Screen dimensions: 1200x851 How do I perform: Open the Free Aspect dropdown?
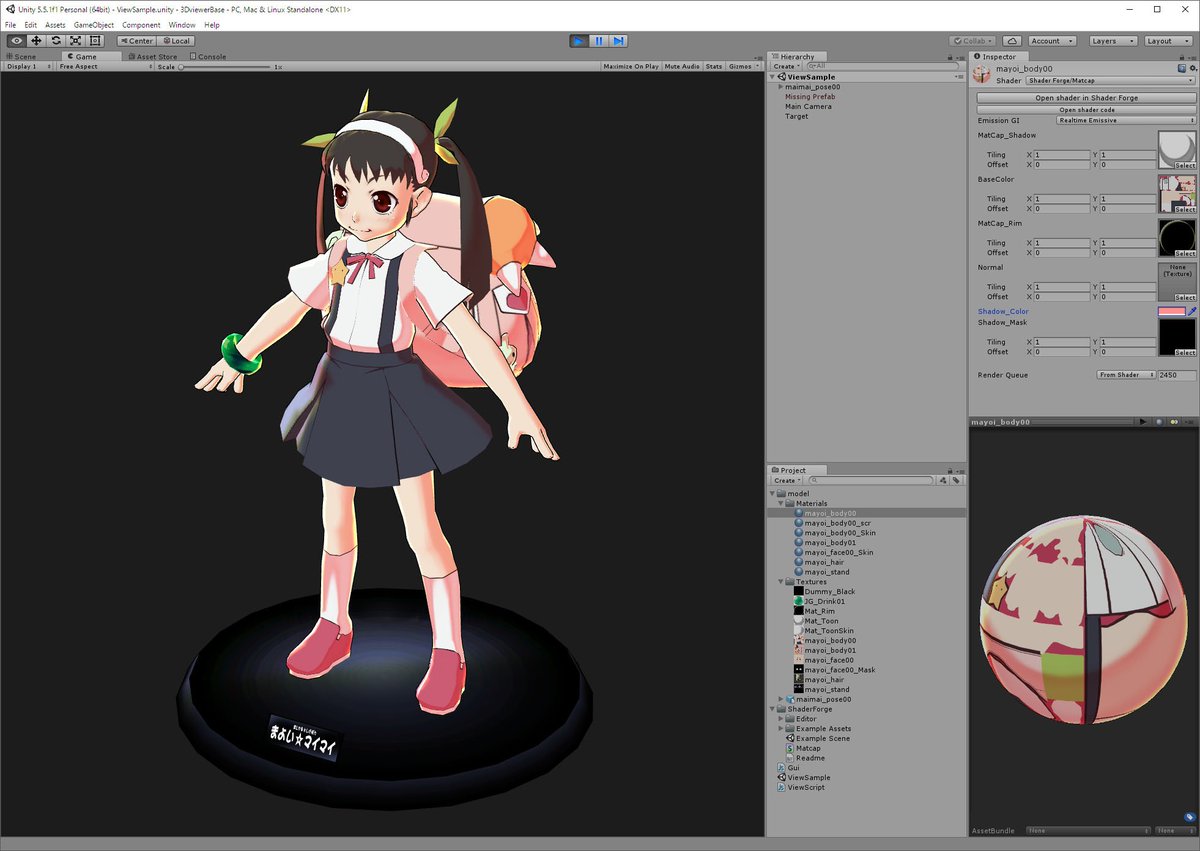tap(103, 66)
